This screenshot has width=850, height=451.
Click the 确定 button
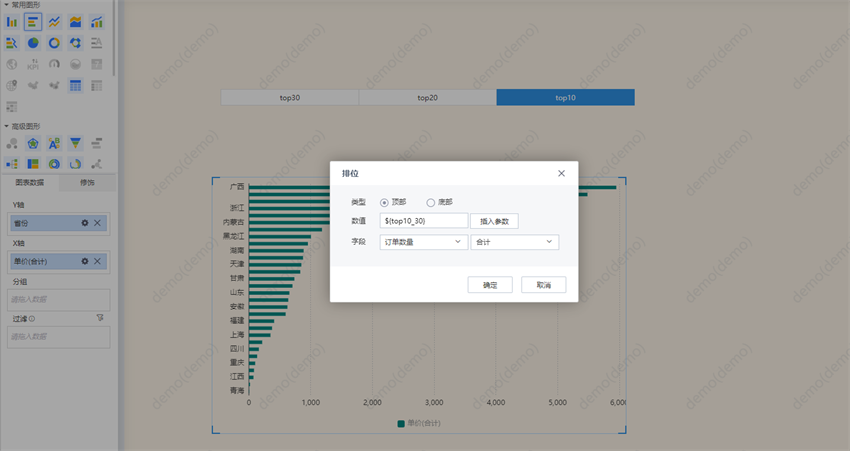pos(490,285)
